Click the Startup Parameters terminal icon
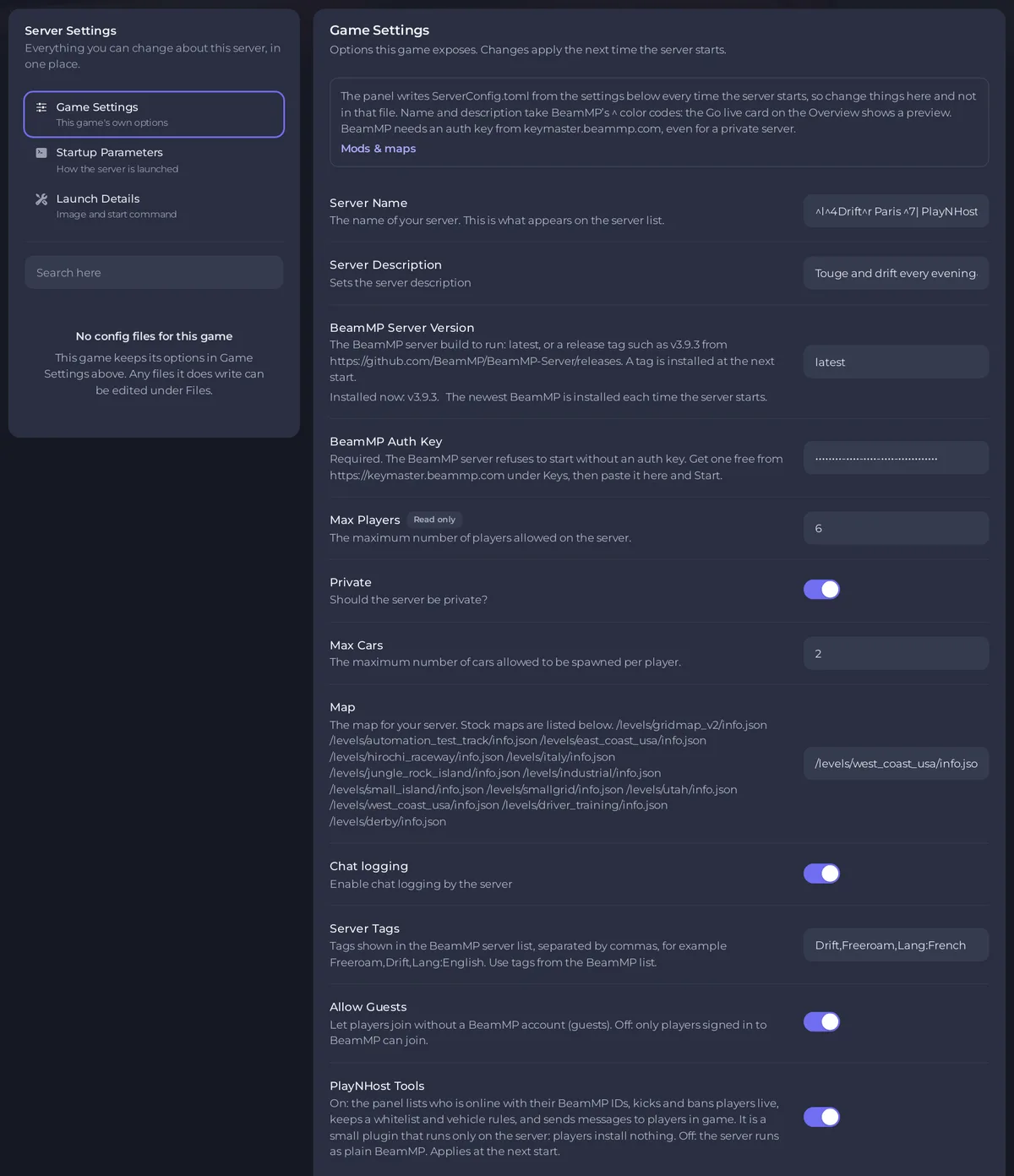1014x1176 pixels. [x=41, y=153]
